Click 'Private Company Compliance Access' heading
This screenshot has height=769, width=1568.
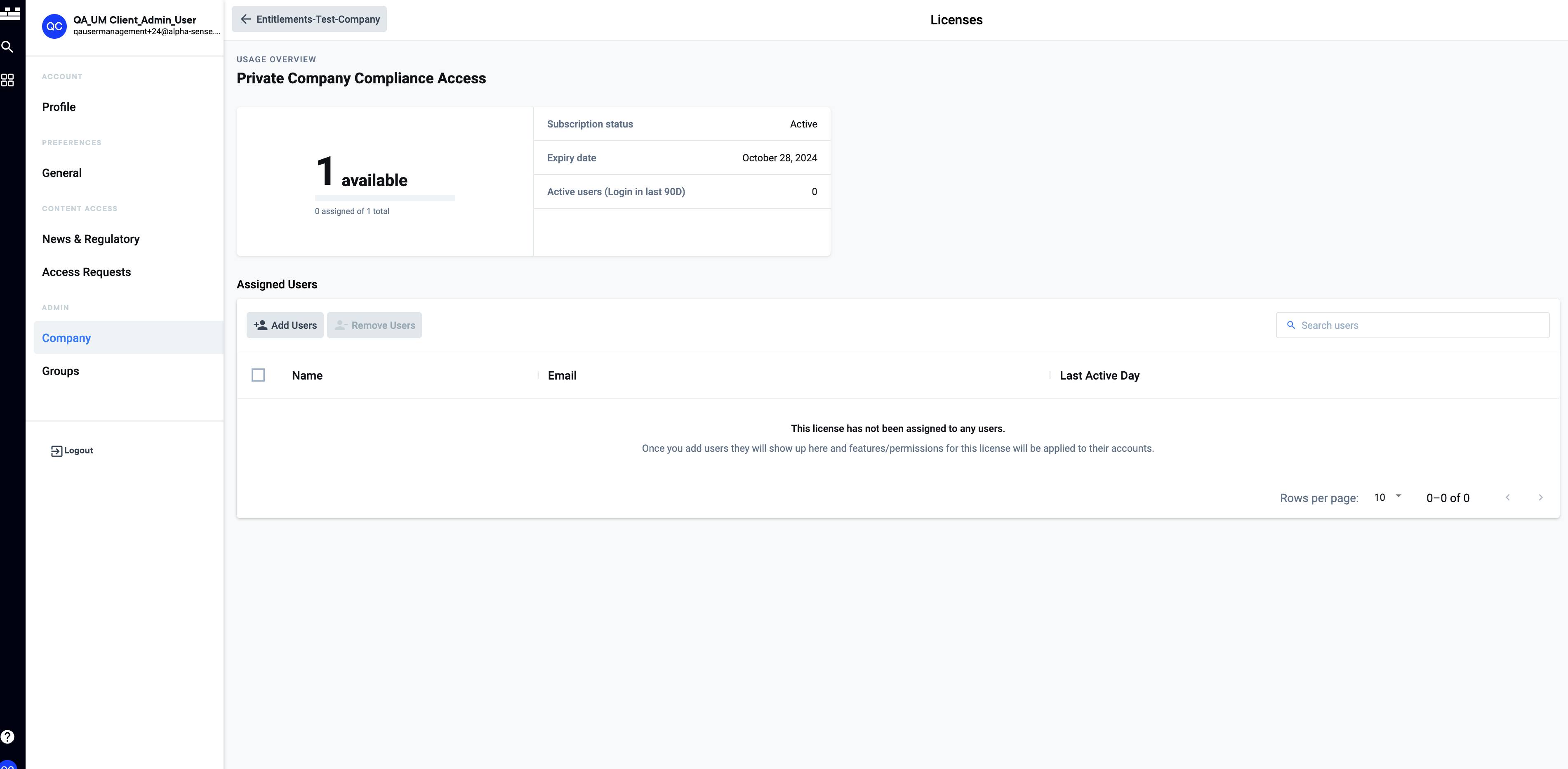pos(361,78)
